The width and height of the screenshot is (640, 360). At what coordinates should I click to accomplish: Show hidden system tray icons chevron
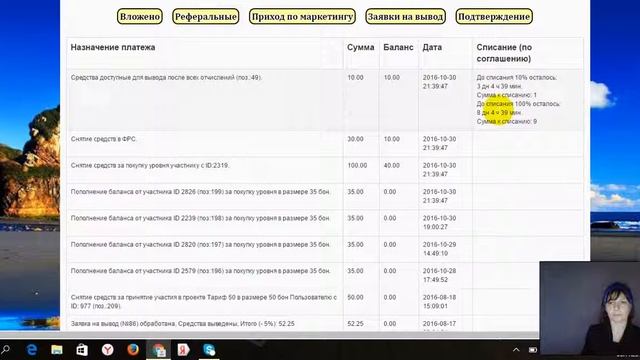[x=516, y=350]
